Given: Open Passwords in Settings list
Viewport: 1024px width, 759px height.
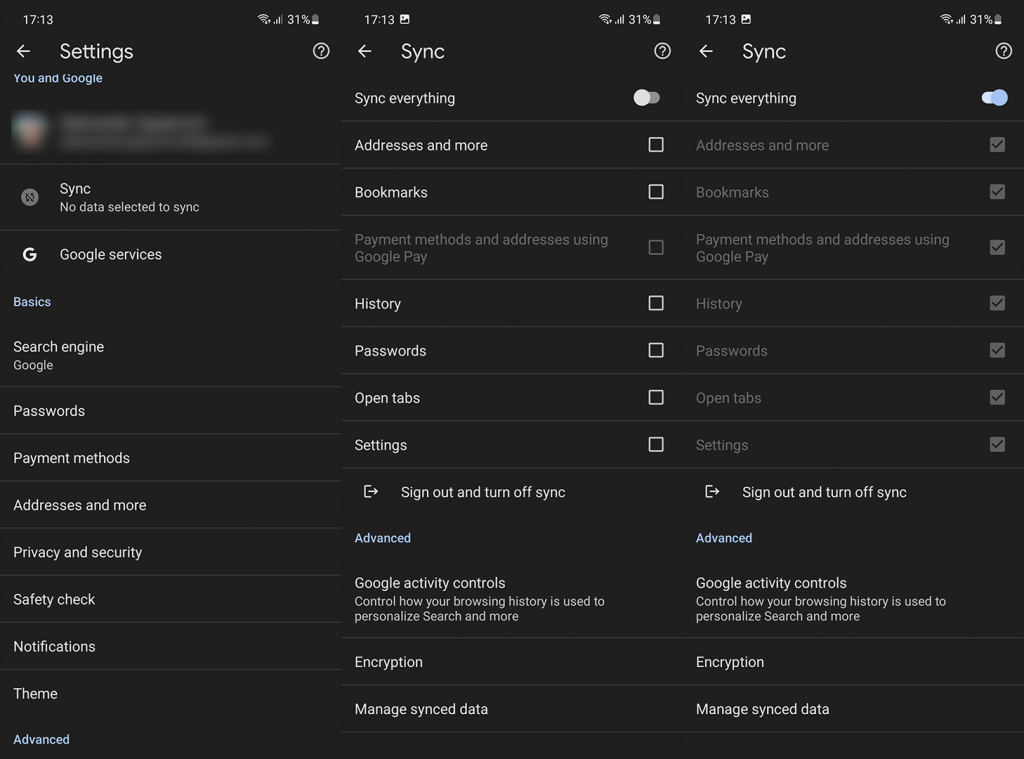Looking at the screenshot, I should coord(170,411).
